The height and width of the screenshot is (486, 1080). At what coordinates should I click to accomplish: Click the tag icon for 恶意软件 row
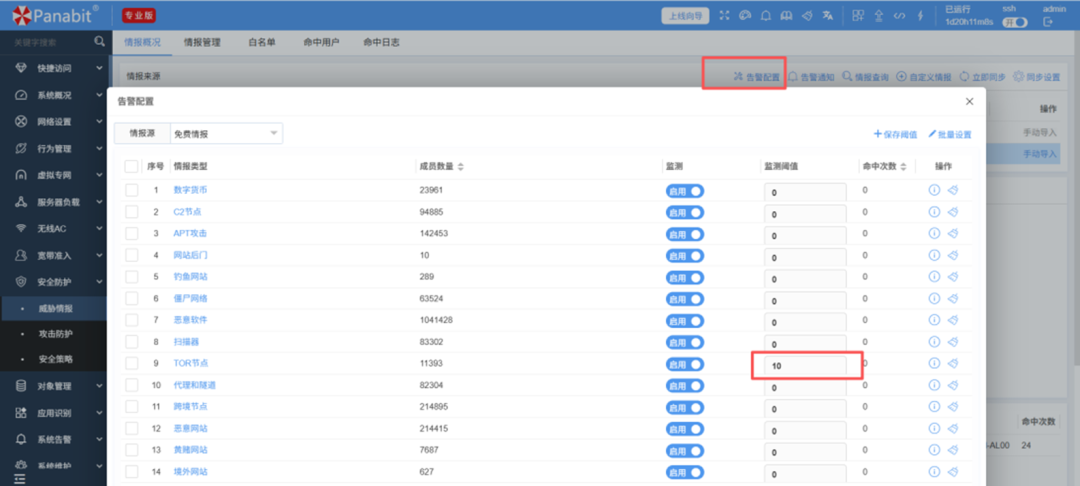coord(953,319)
